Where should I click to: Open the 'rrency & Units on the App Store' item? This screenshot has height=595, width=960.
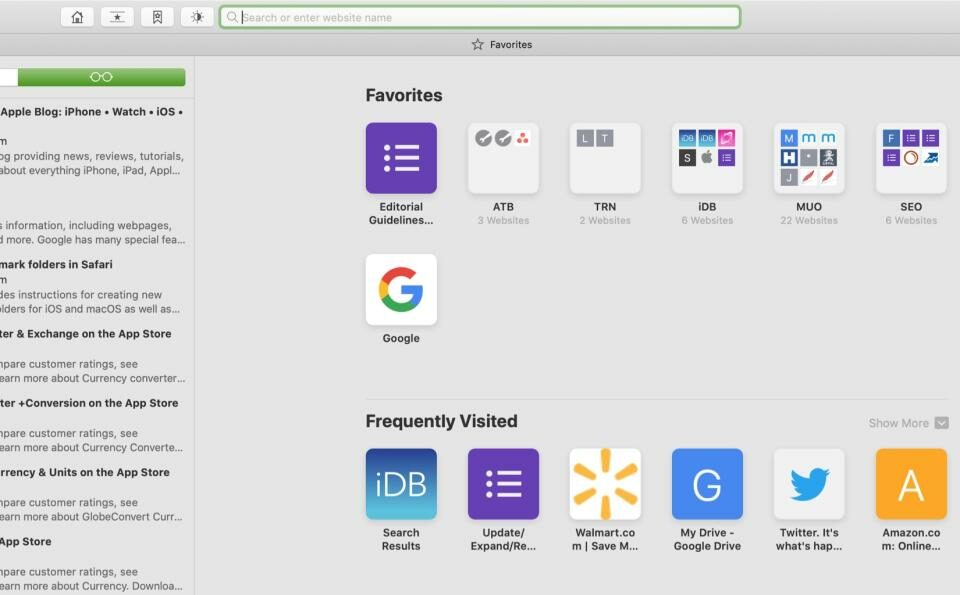pos(93,494)
